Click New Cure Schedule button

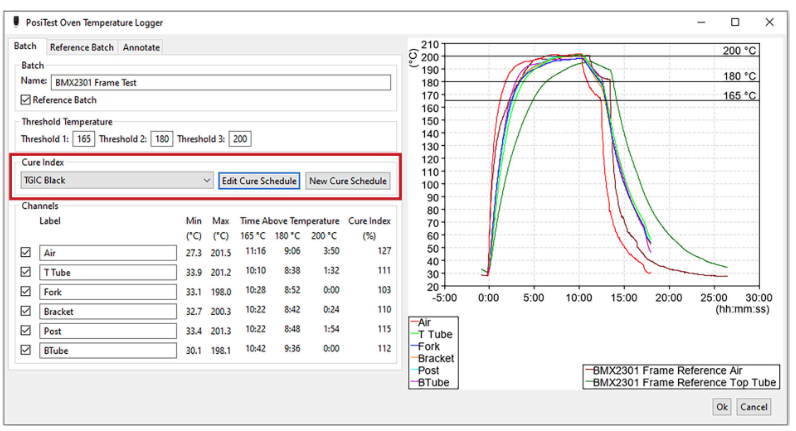coord(348,181)
